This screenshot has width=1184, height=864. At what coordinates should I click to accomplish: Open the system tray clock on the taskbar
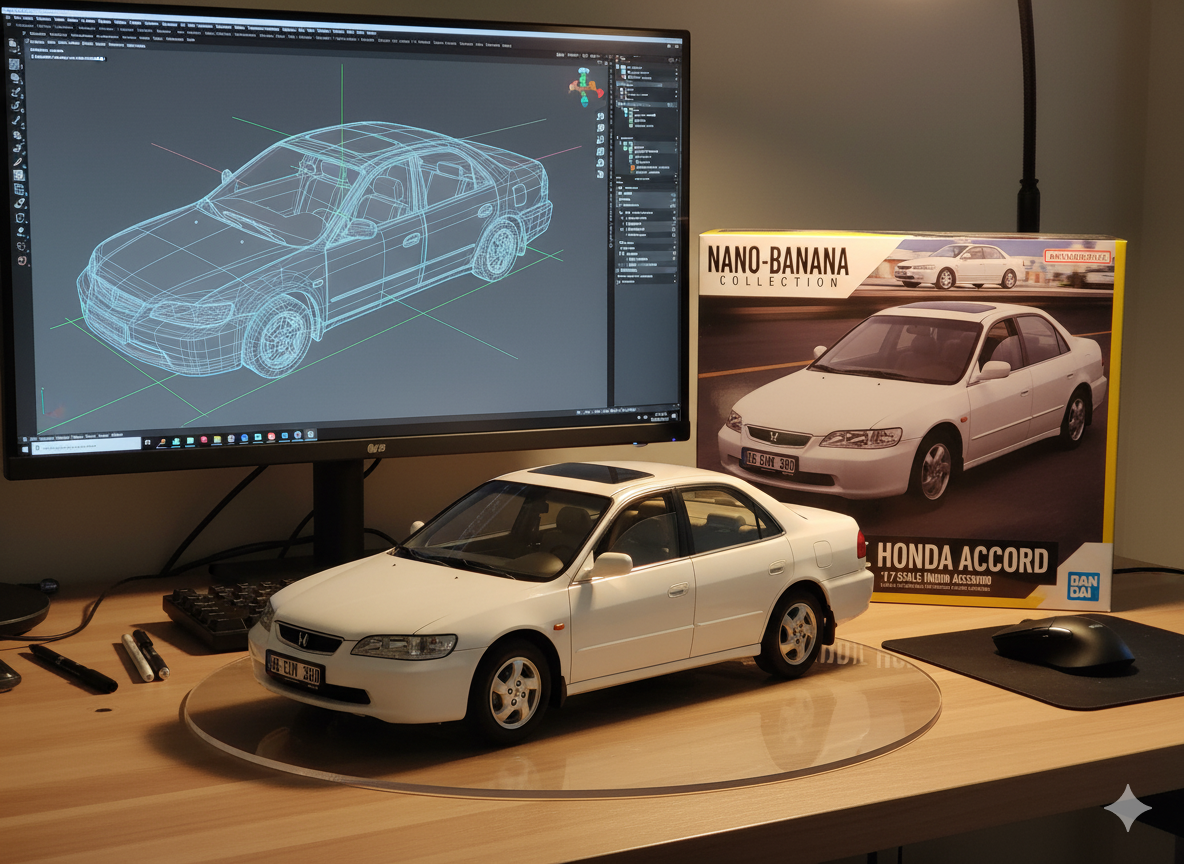(x=660, y=417)
